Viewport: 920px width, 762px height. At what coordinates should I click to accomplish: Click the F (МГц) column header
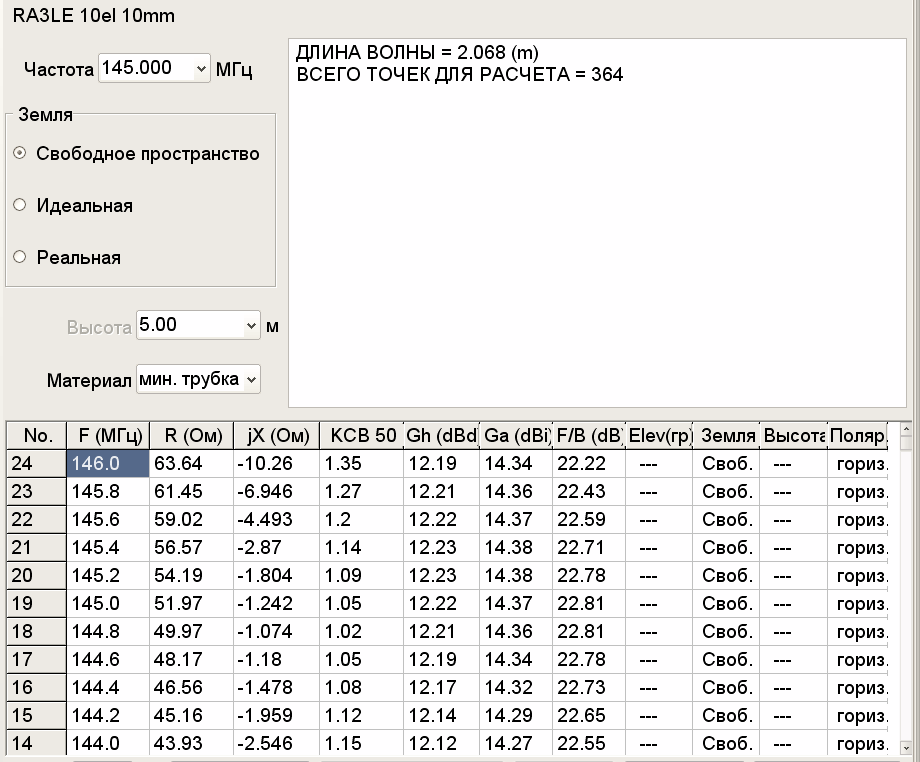point(107,436)
